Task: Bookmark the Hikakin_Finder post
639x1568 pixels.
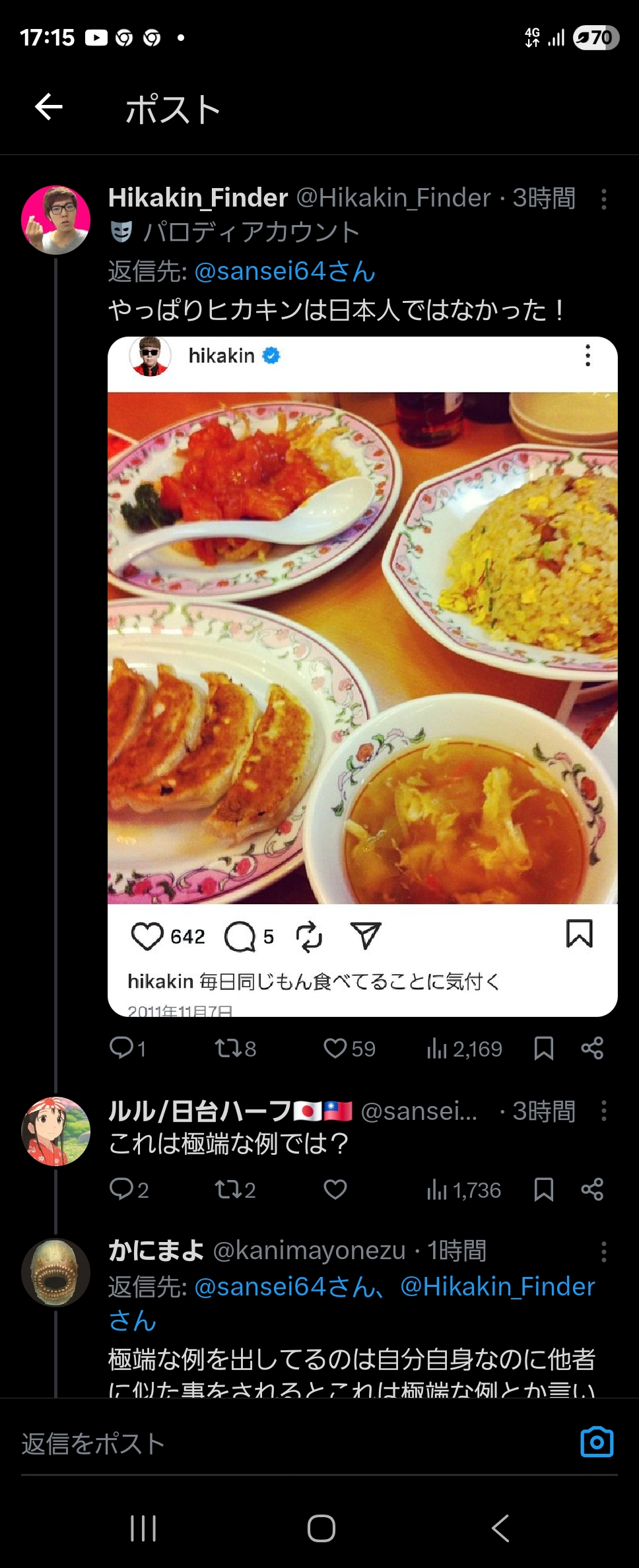Action: click(x=543, y=1048)
